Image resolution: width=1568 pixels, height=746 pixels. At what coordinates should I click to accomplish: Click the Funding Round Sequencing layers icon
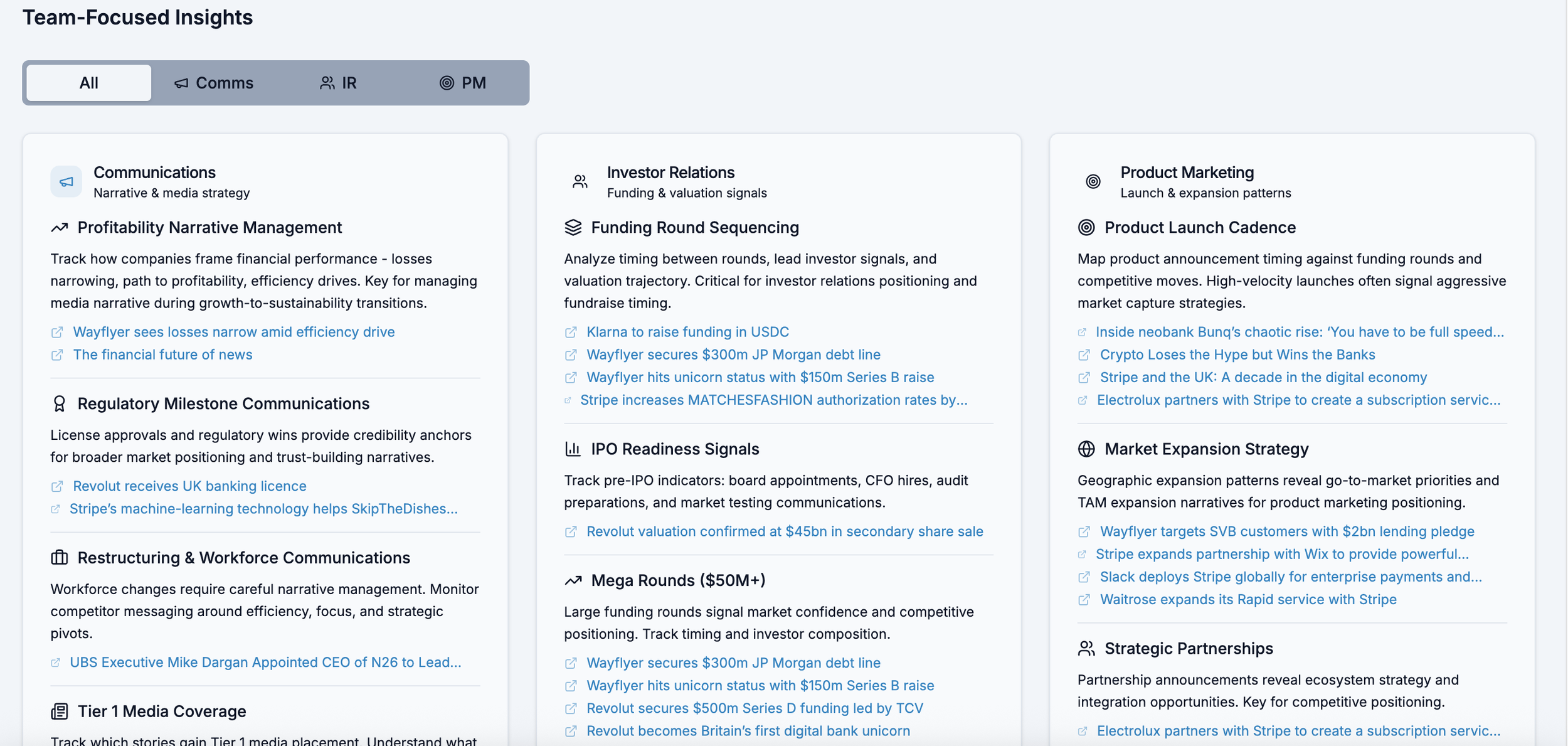click(x=573, y=227)
